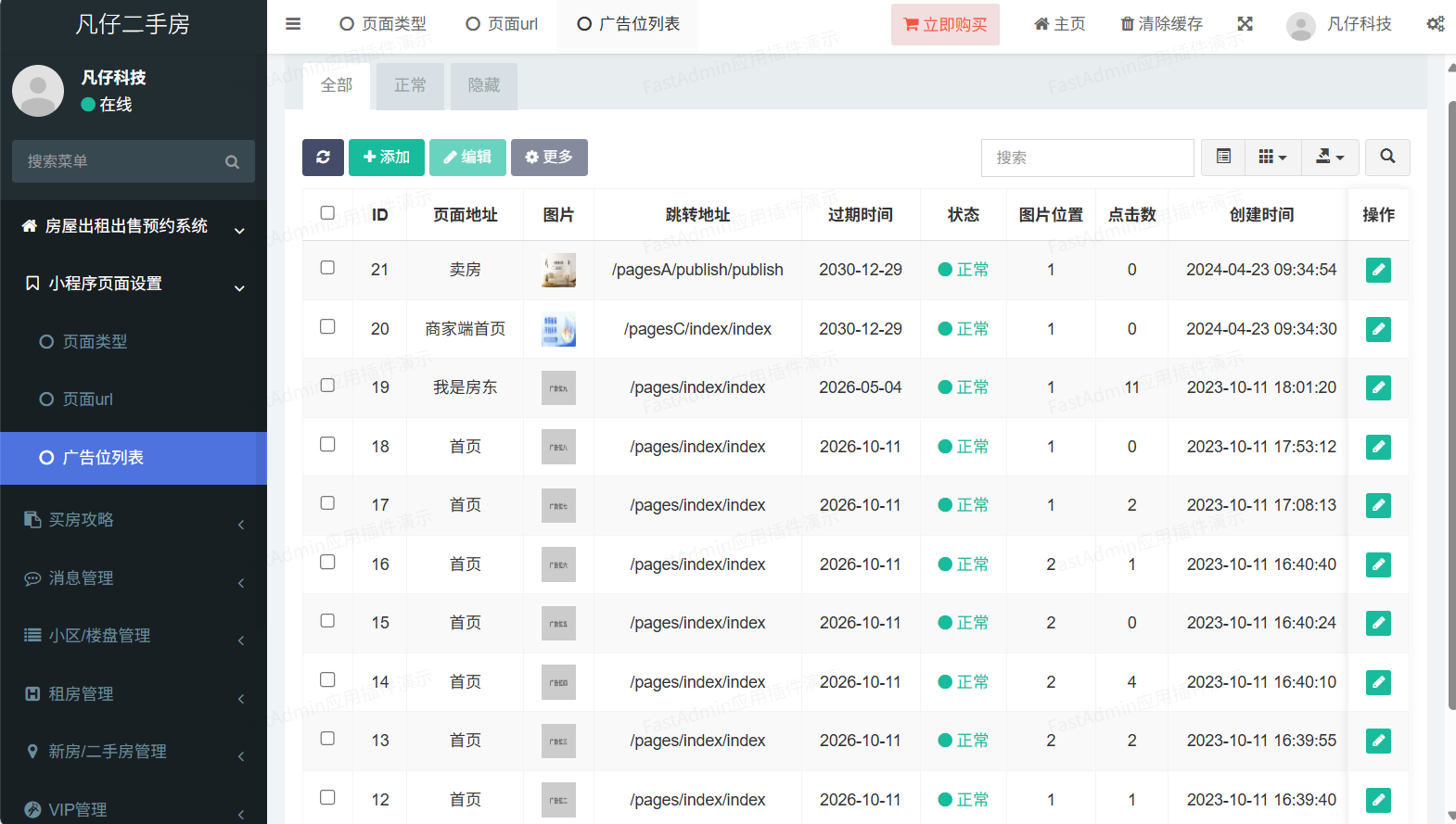
Task: Click edit pencil icon for row ID 21
Action: [1378, 270]
